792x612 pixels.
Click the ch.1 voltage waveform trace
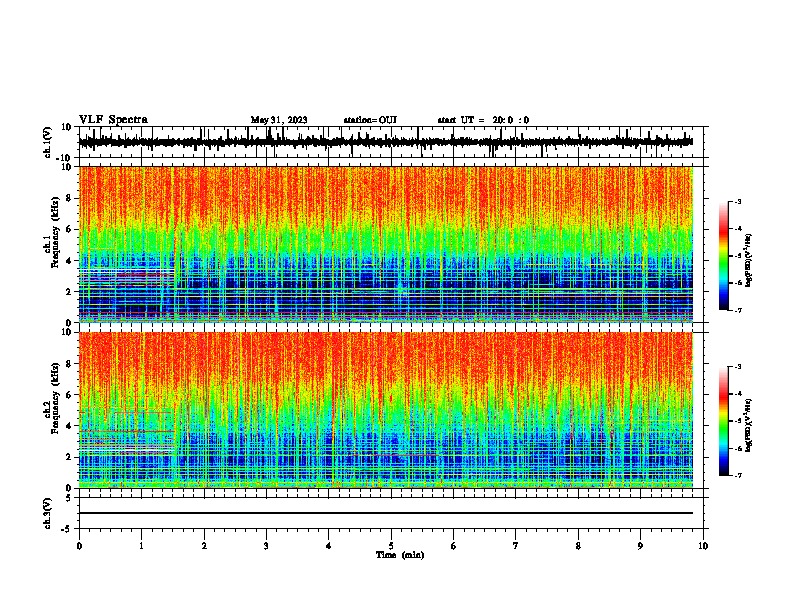pyautogui.click(x=386, y=142)
